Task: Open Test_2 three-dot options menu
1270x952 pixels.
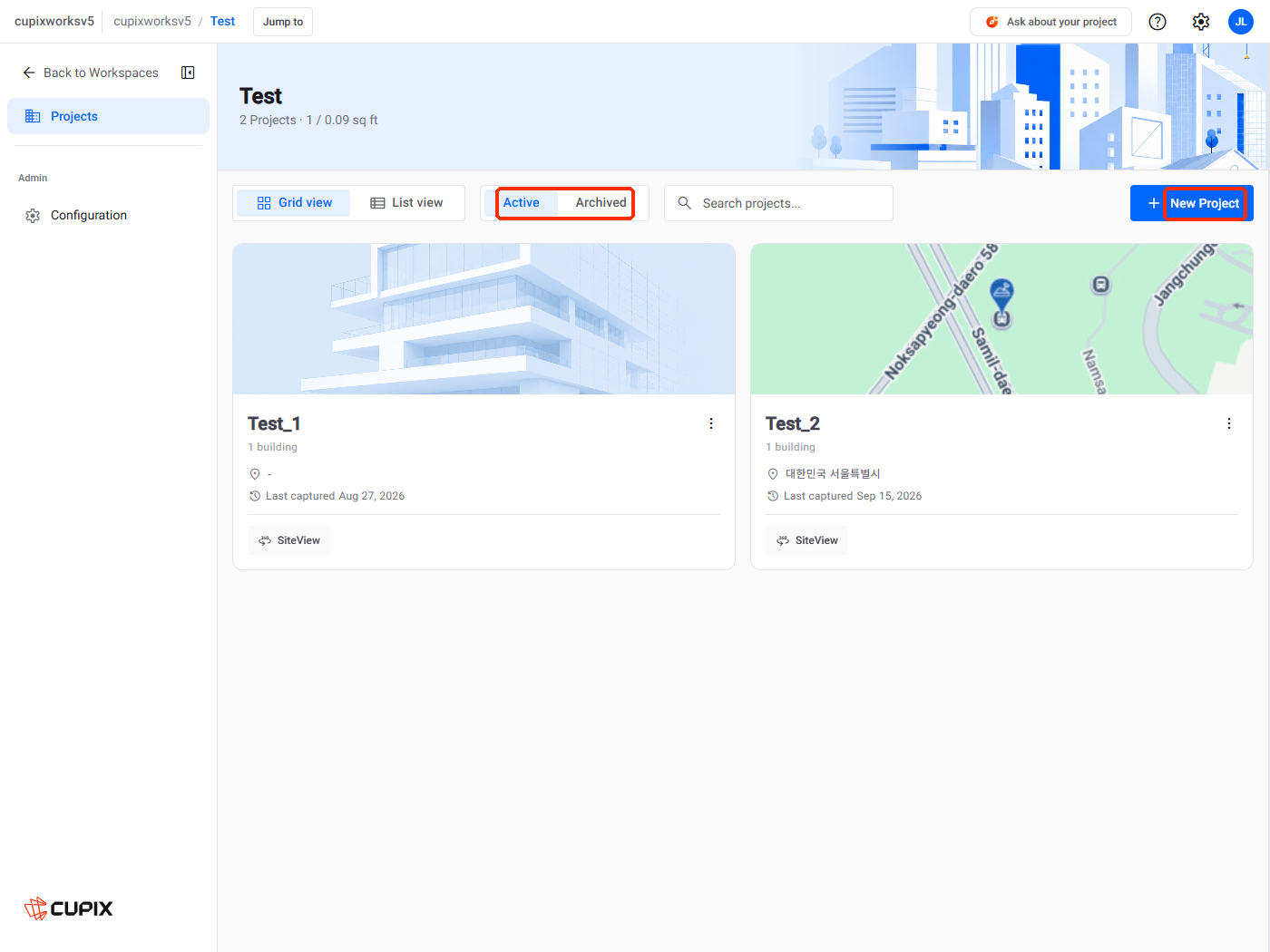Action: 1229,423
